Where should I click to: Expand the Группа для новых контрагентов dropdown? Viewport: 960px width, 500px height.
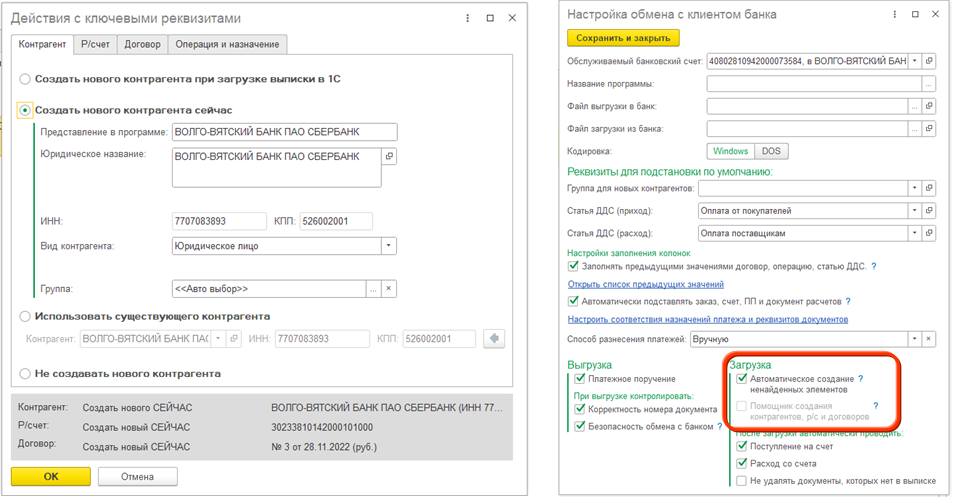coord(913,188)
